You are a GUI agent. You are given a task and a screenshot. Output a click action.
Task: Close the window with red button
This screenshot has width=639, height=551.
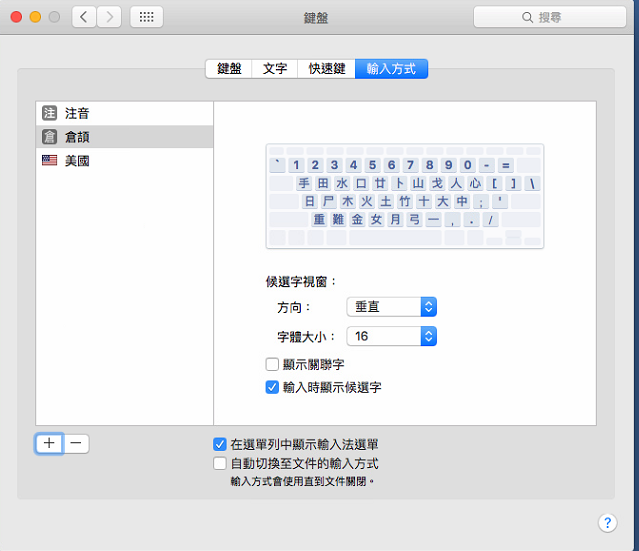pos(16,17)
